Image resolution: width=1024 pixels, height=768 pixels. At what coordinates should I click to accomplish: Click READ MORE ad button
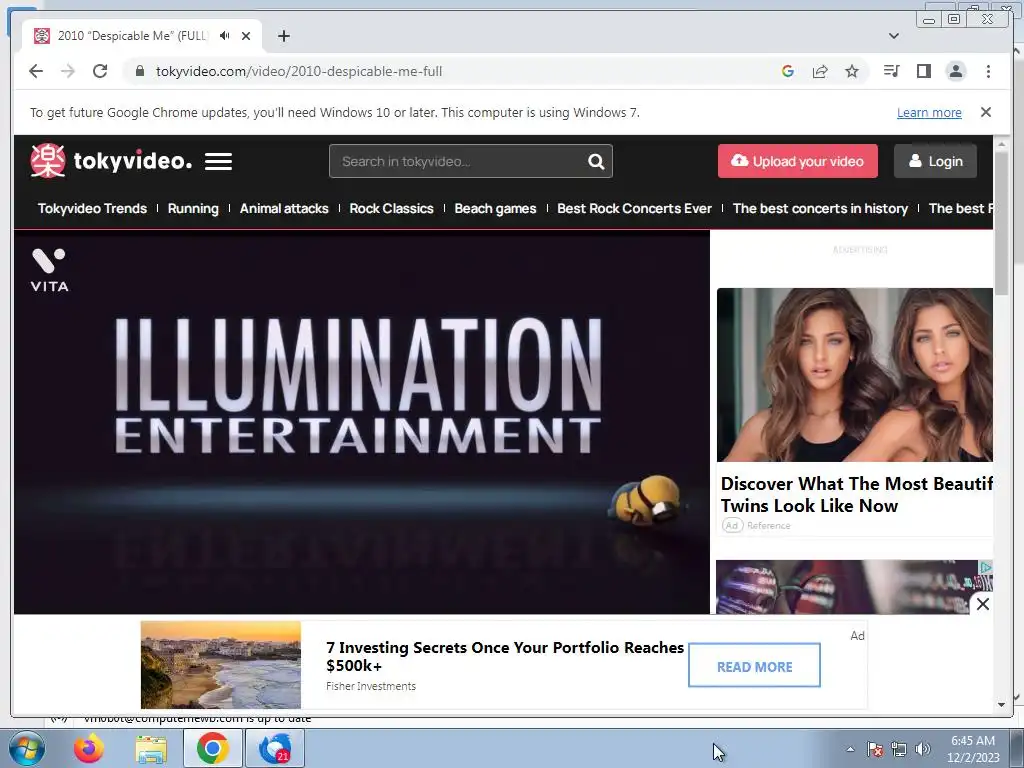pos(754,665)
